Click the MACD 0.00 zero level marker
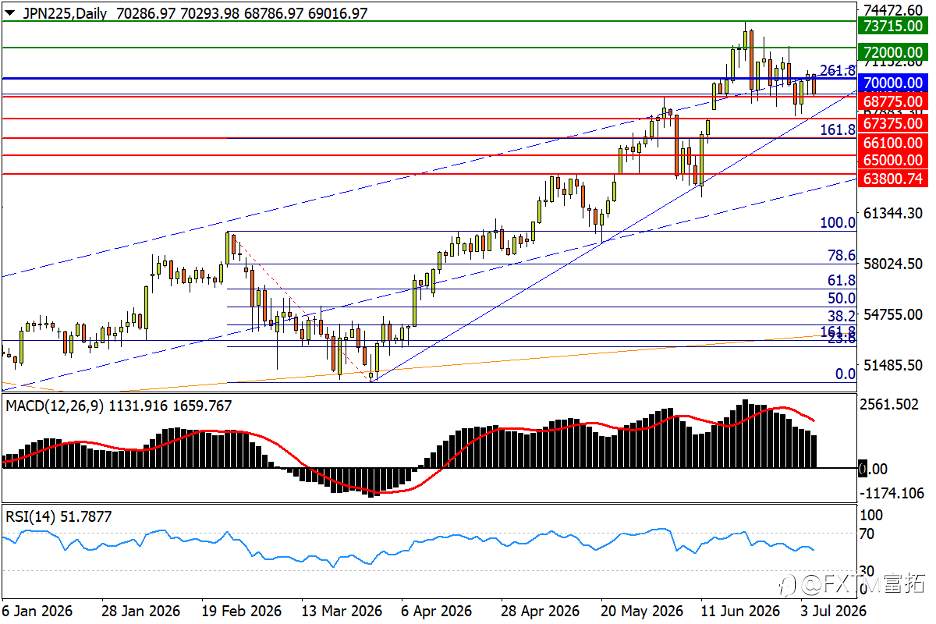 pos(872,469)
